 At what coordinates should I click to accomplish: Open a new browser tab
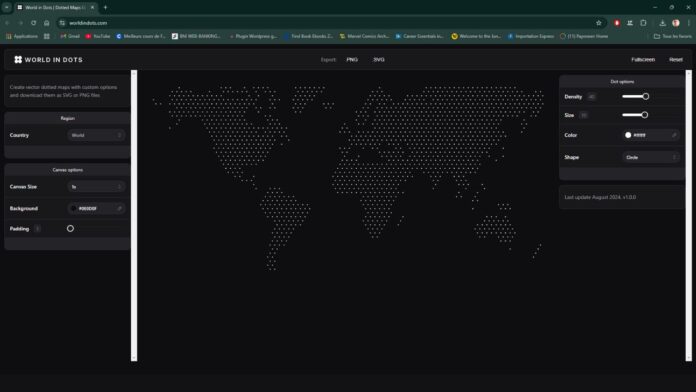[x=105, y=8]
